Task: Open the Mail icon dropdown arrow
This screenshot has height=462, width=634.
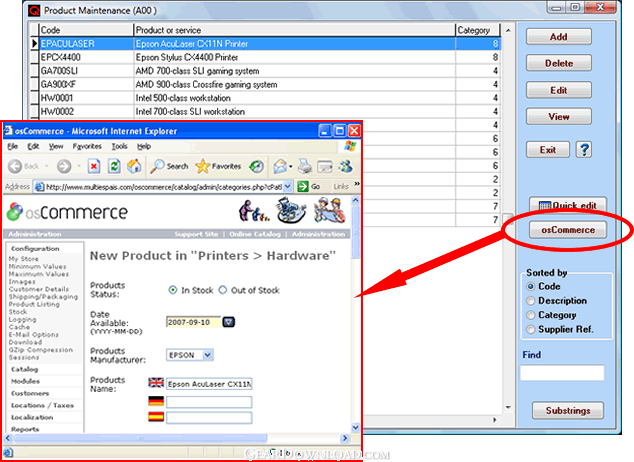Action: pos(291,166)
